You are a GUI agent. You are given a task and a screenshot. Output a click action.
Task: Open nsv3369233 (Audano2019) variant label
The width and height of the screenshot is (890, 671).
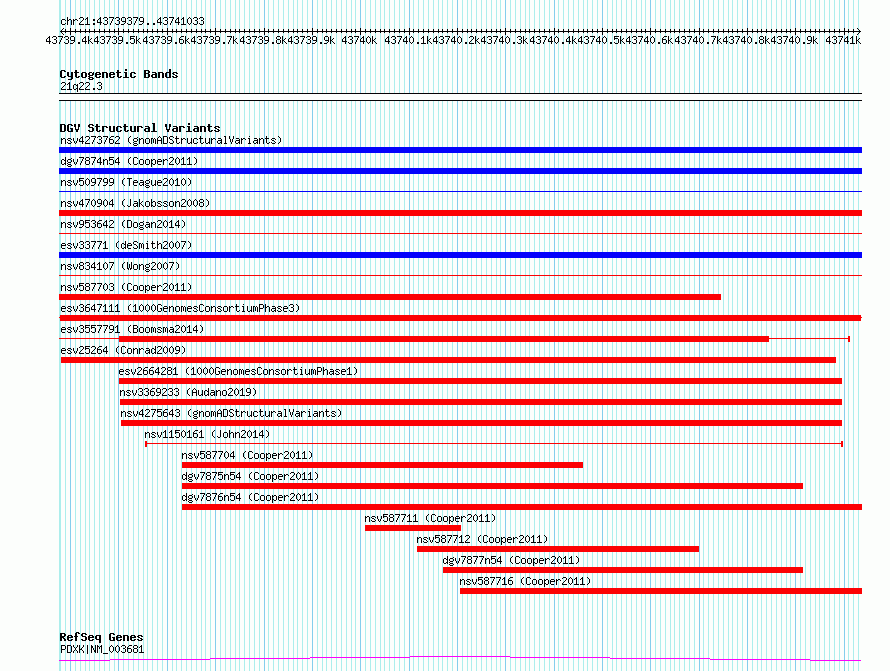[x=188, y=392]
